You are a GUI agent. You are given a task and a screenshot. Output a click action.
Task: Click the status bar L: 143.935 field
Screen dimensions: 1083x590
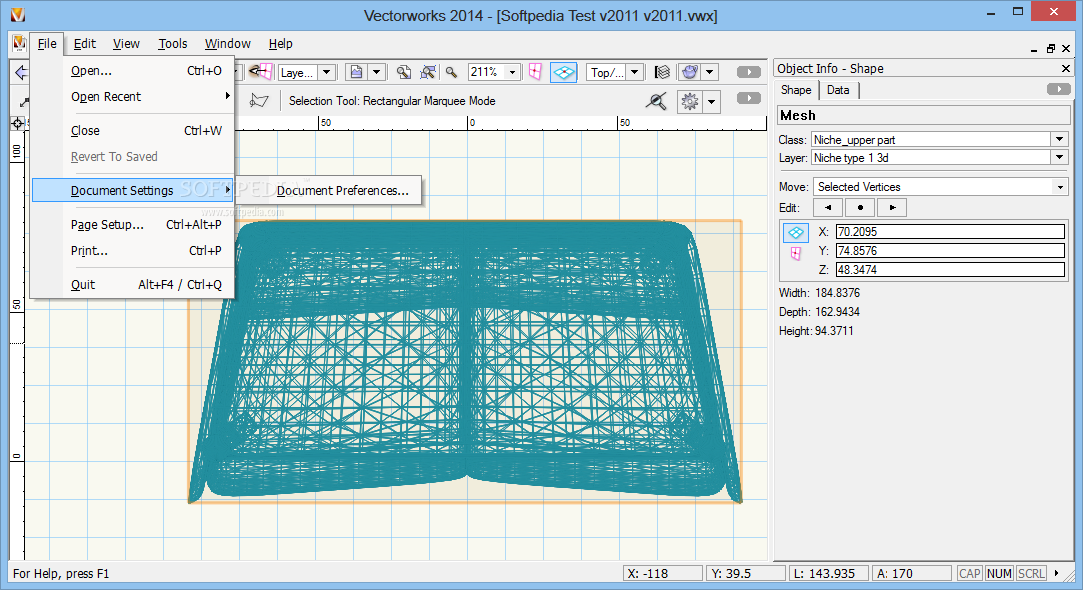(829, 573)
